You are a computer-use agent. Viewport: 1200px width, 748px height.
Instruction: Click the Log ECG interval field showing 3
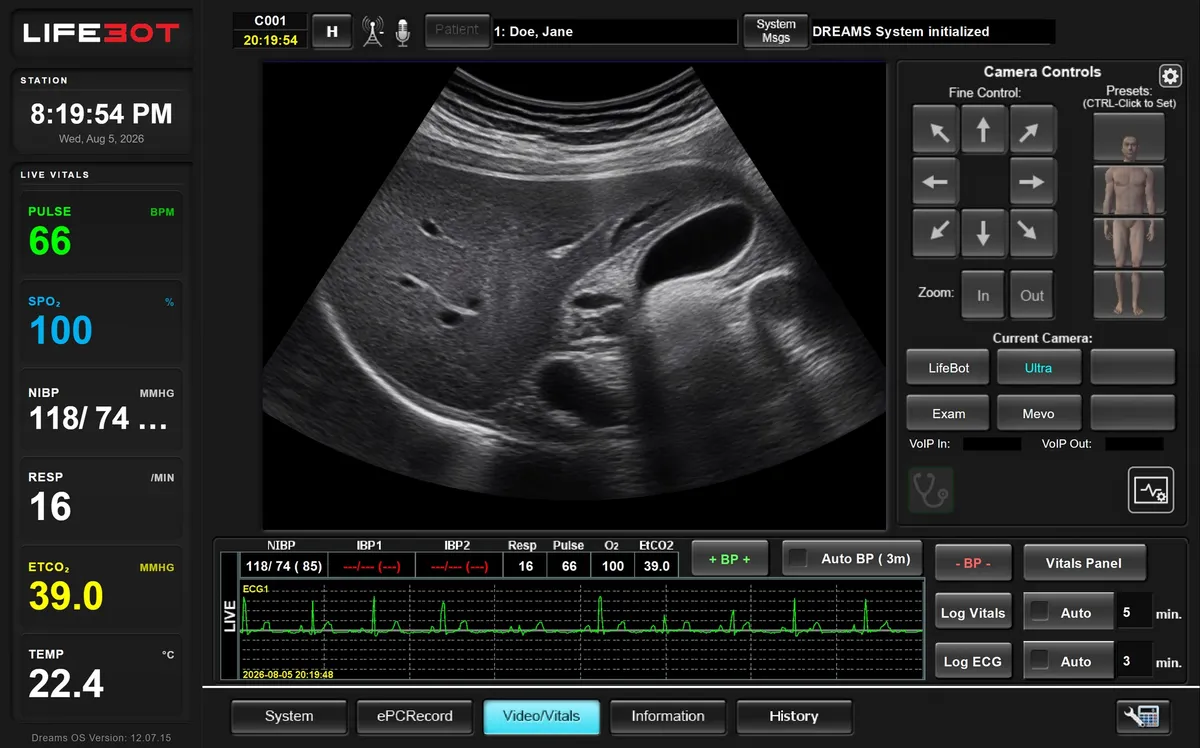tap(1134, 661)
